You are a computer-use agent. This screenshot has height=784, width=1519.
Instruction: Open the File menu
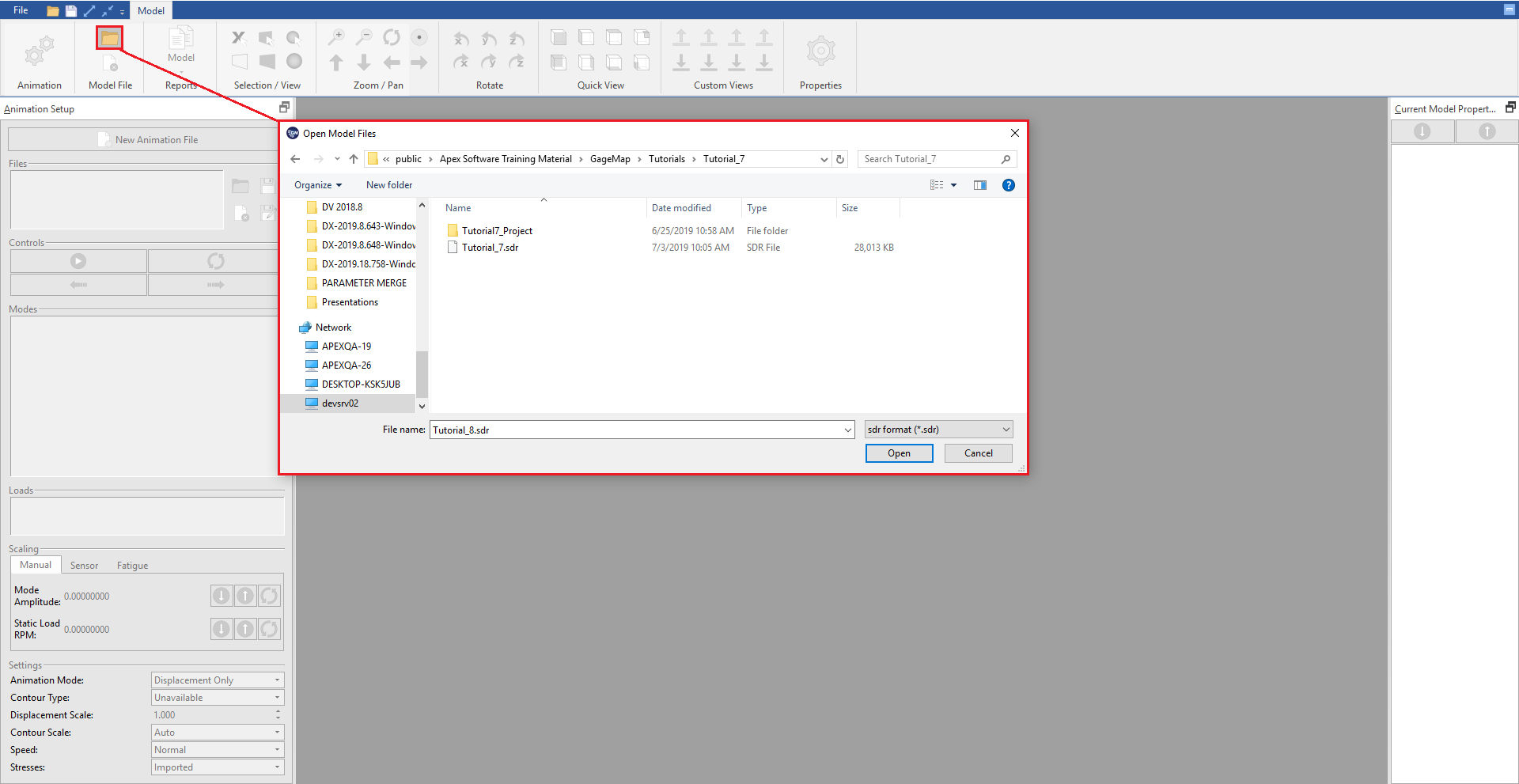tap(21, 10)
